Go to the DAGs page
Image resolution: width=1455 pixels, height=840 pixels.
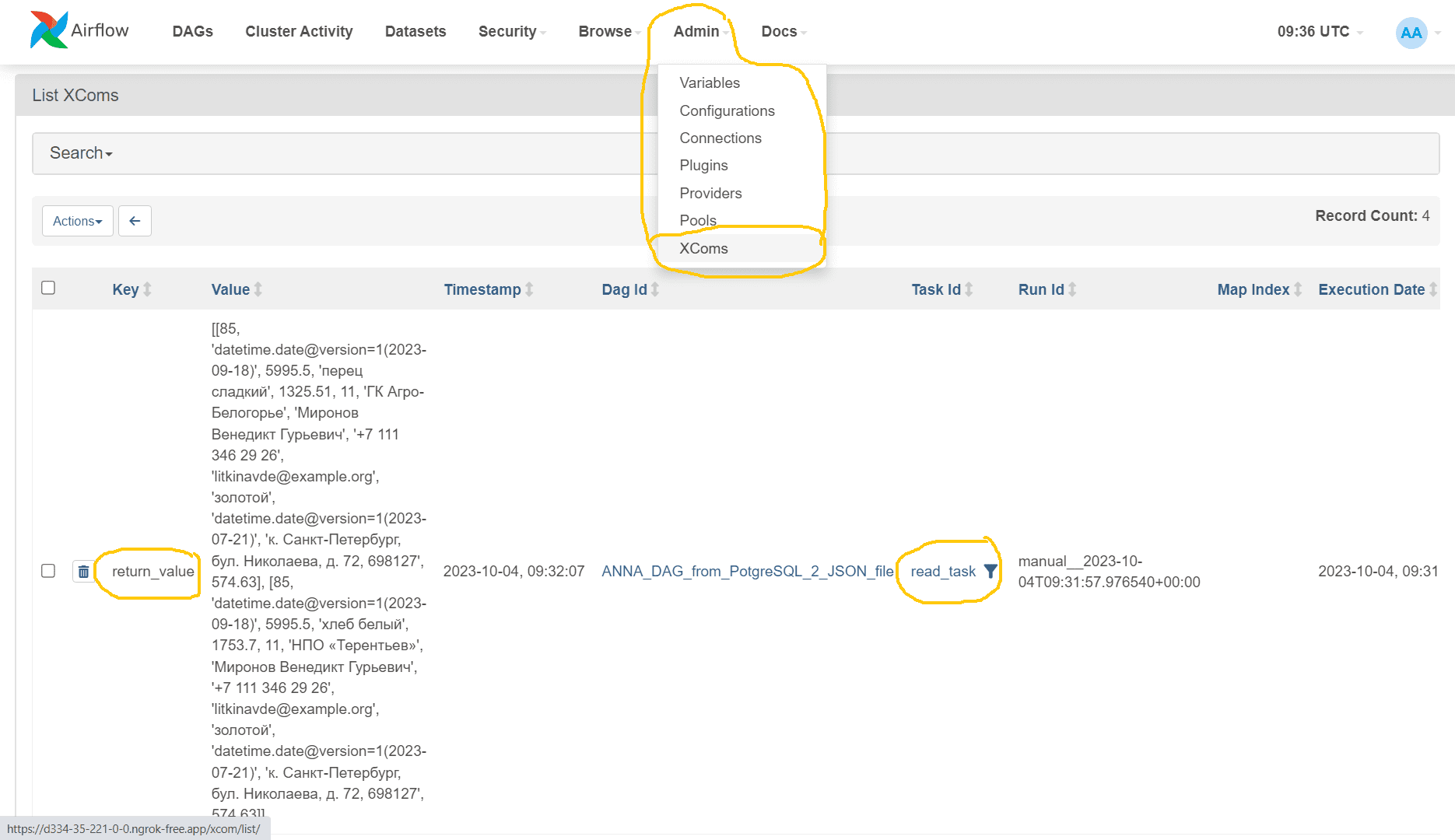click(193, 32)
